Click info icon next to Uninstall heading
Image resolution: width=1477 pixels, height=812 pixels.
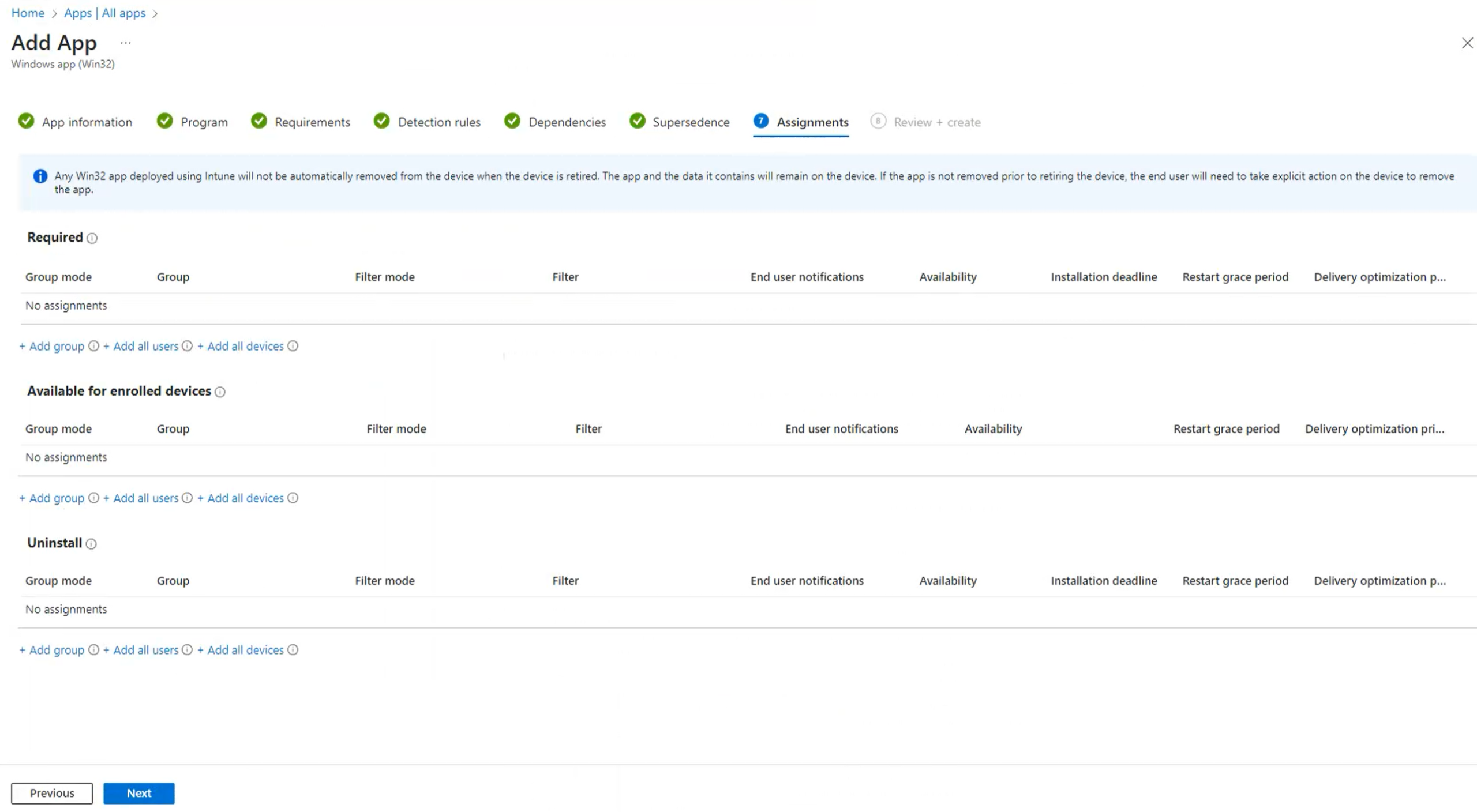[x=91, y=544]
